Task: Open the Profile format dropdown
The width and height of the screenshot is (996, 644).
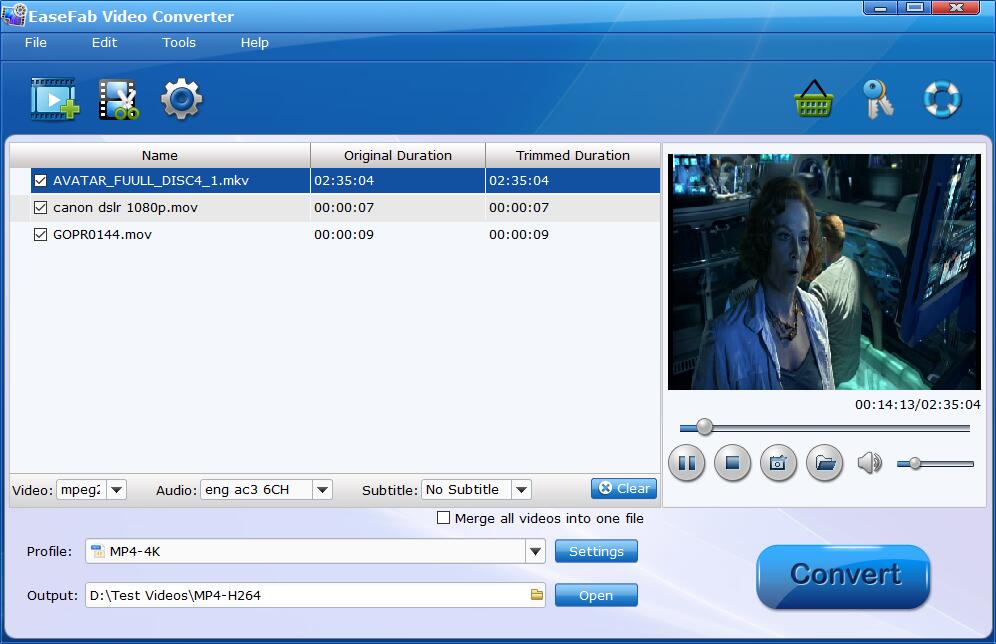Action: point(535,551)
